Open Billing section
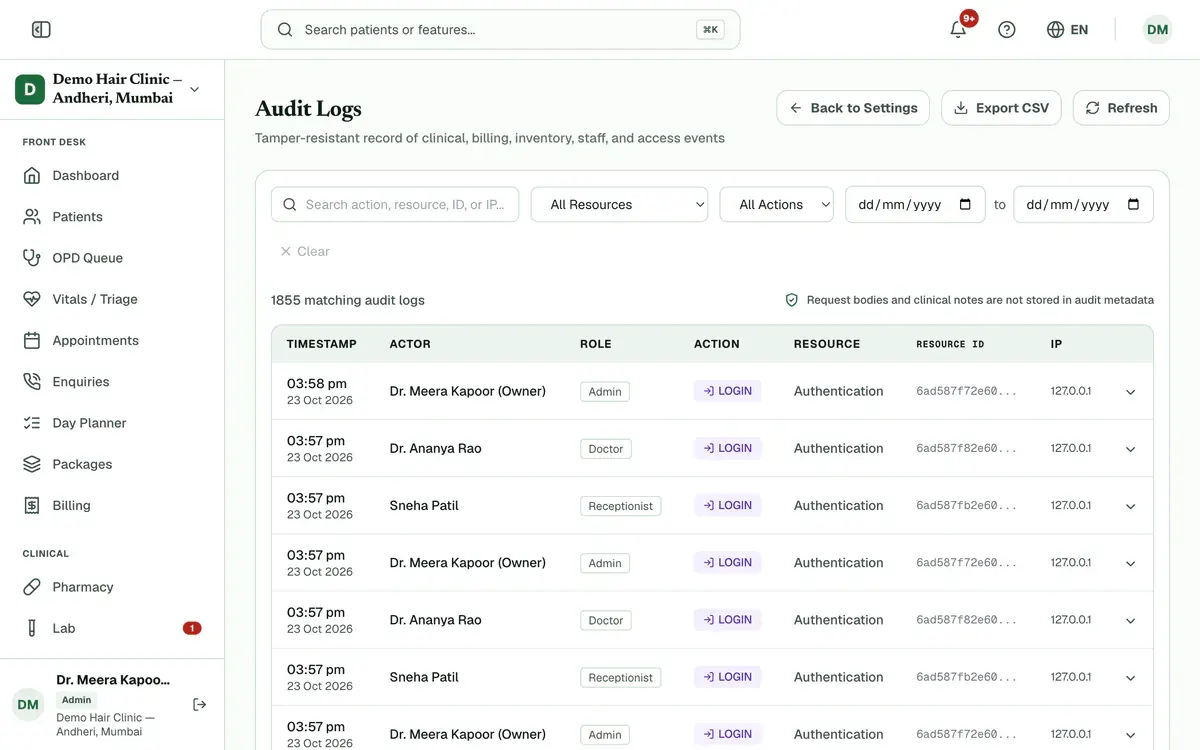 [112, 506]
